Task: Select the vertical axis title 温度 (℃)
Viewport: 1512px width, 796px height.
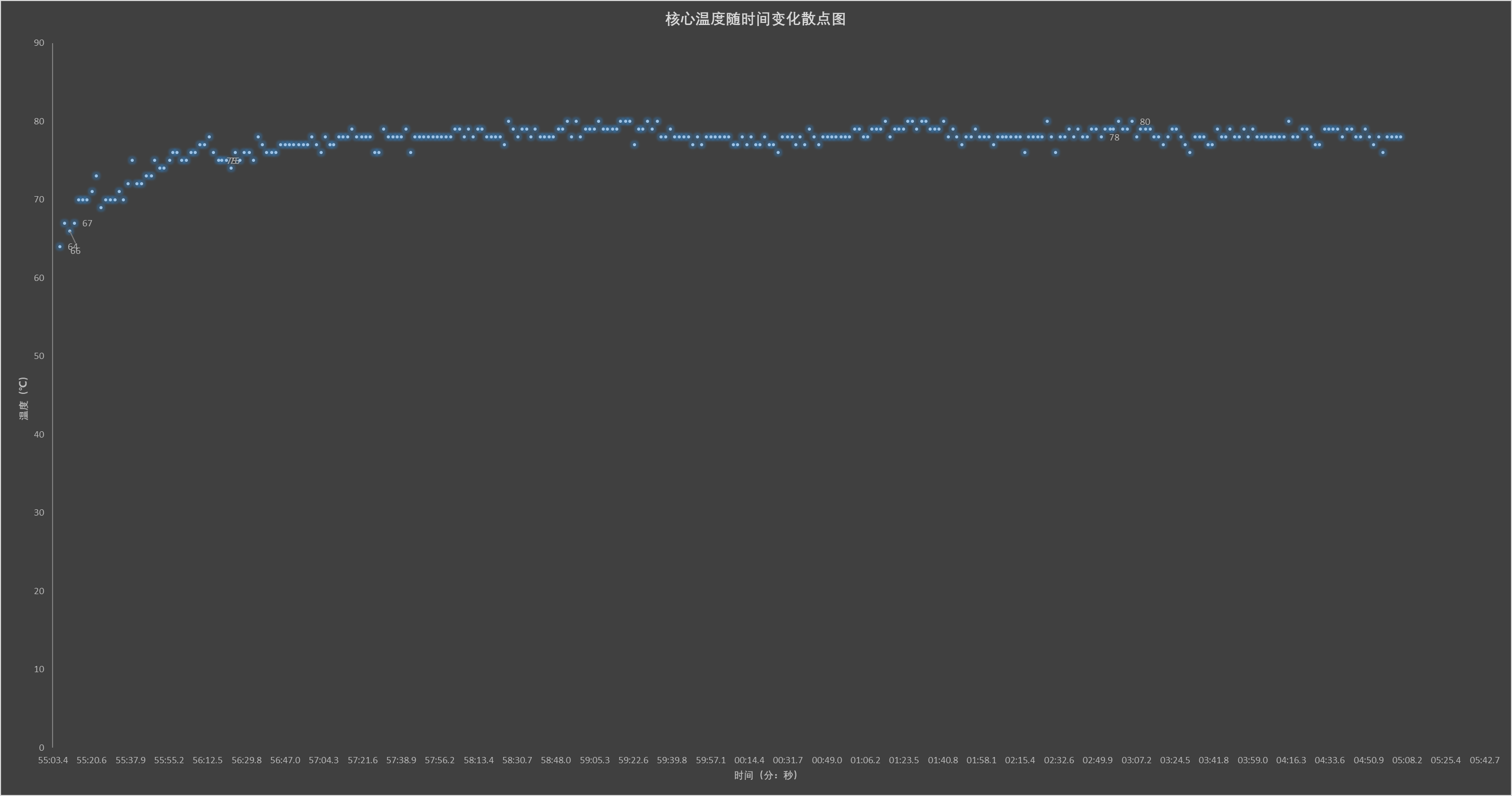Action: (23, 399)
